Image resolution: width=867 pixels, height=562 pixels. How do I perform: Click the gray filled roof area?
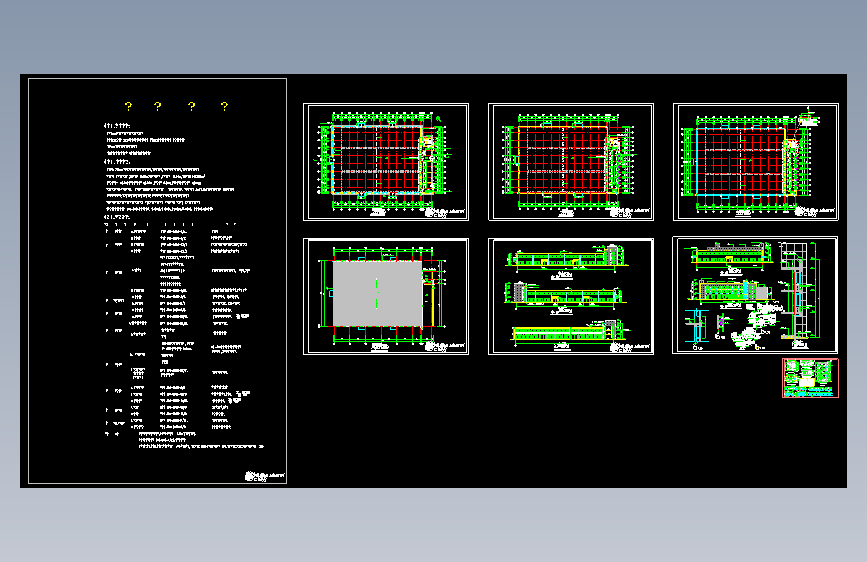[378, 294]
